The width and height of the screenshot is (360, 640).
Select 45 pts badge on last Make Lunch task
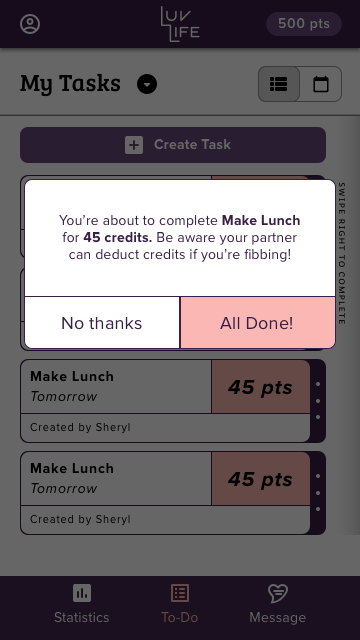point(260,479)
